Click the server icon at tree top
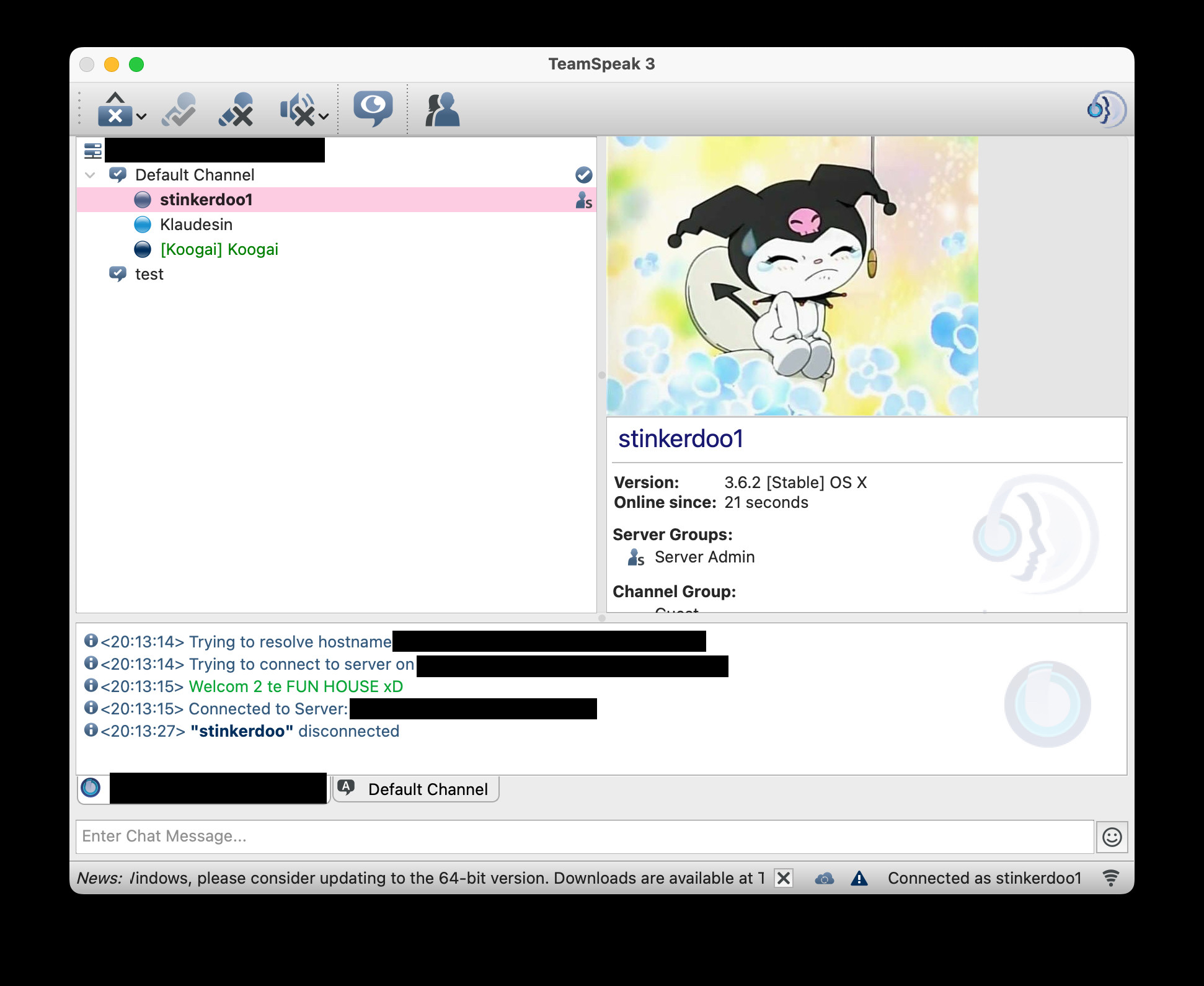The width and height of the screenshot is (1204, 986). [93, 150]
